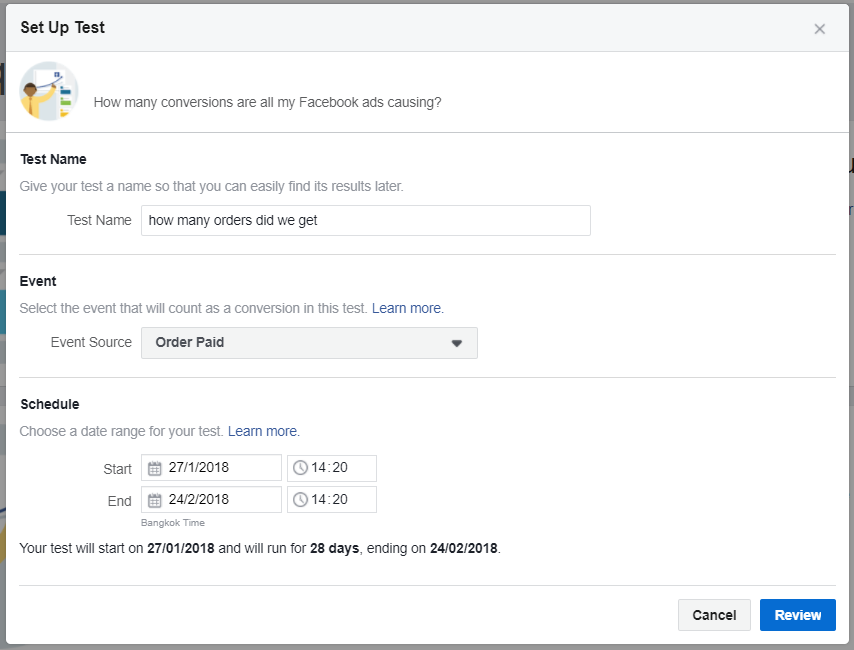
Task: Click the minutes value in End time
Action: tap(339, 500)
